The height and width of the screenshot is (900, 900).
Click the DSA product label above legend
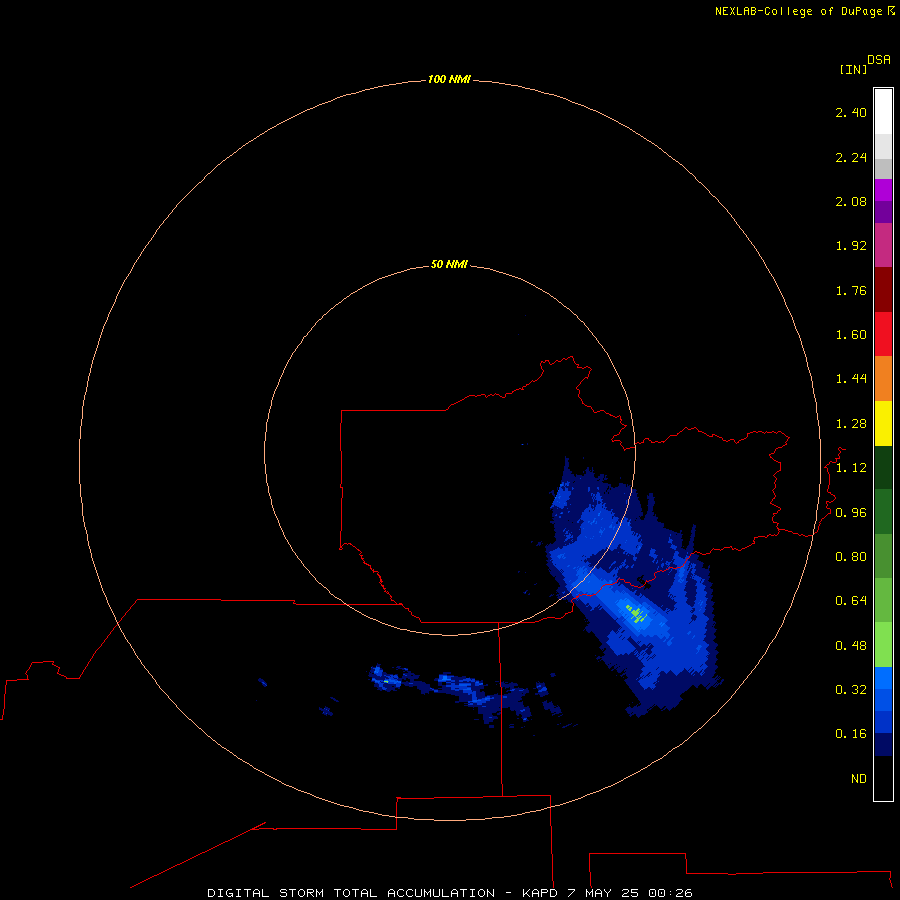click(879, 60)
